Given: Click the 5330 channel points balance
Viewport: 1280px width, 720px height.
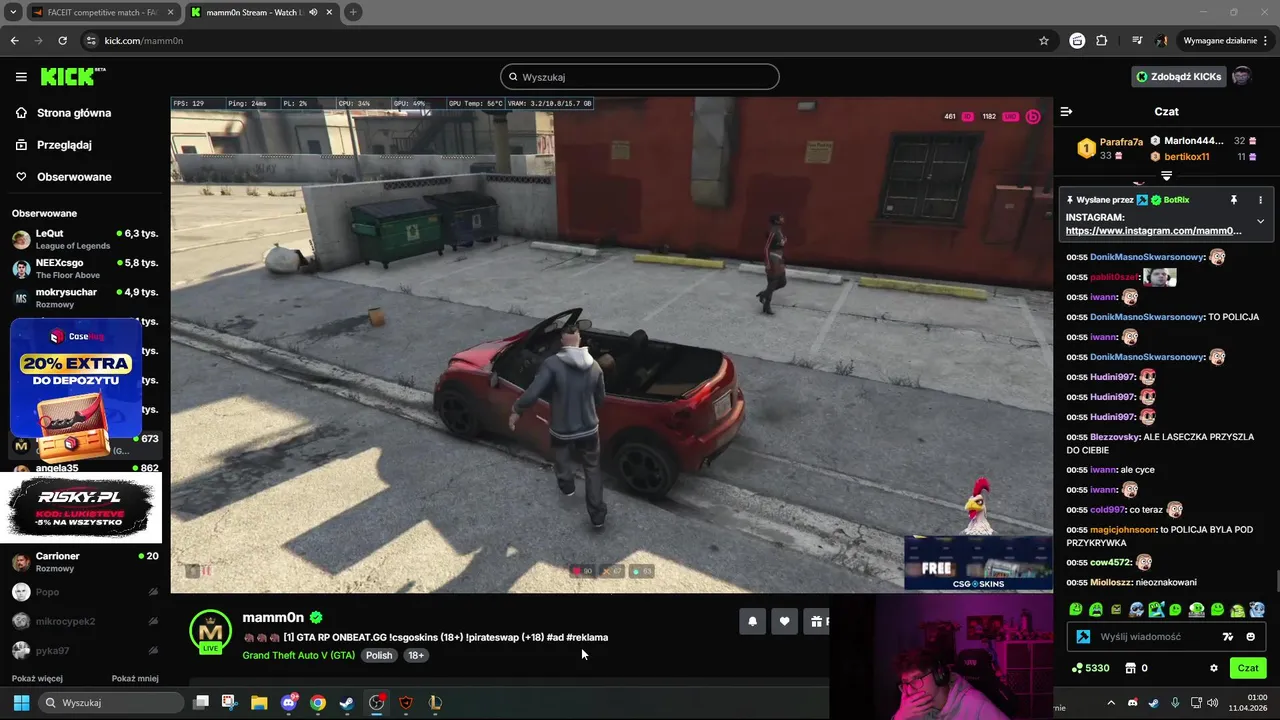Looking at the screenshot, I should click(x=1090, y=668).
